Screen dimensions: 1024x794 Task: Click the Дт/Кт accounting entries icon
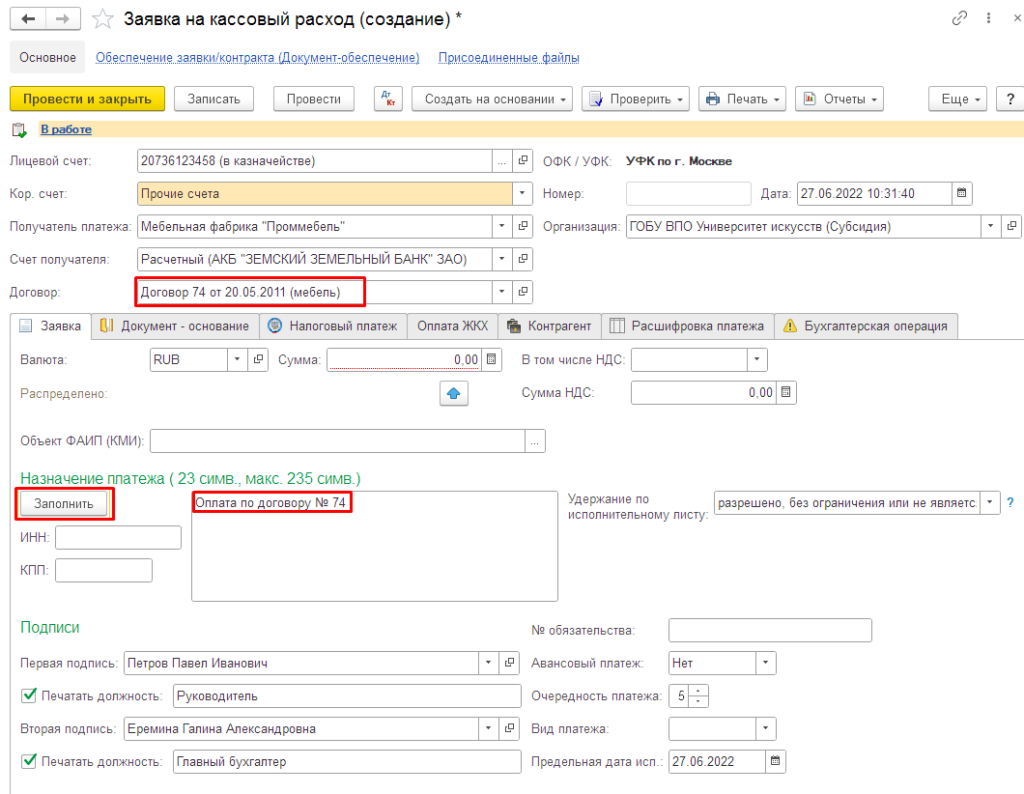point(387,99)
